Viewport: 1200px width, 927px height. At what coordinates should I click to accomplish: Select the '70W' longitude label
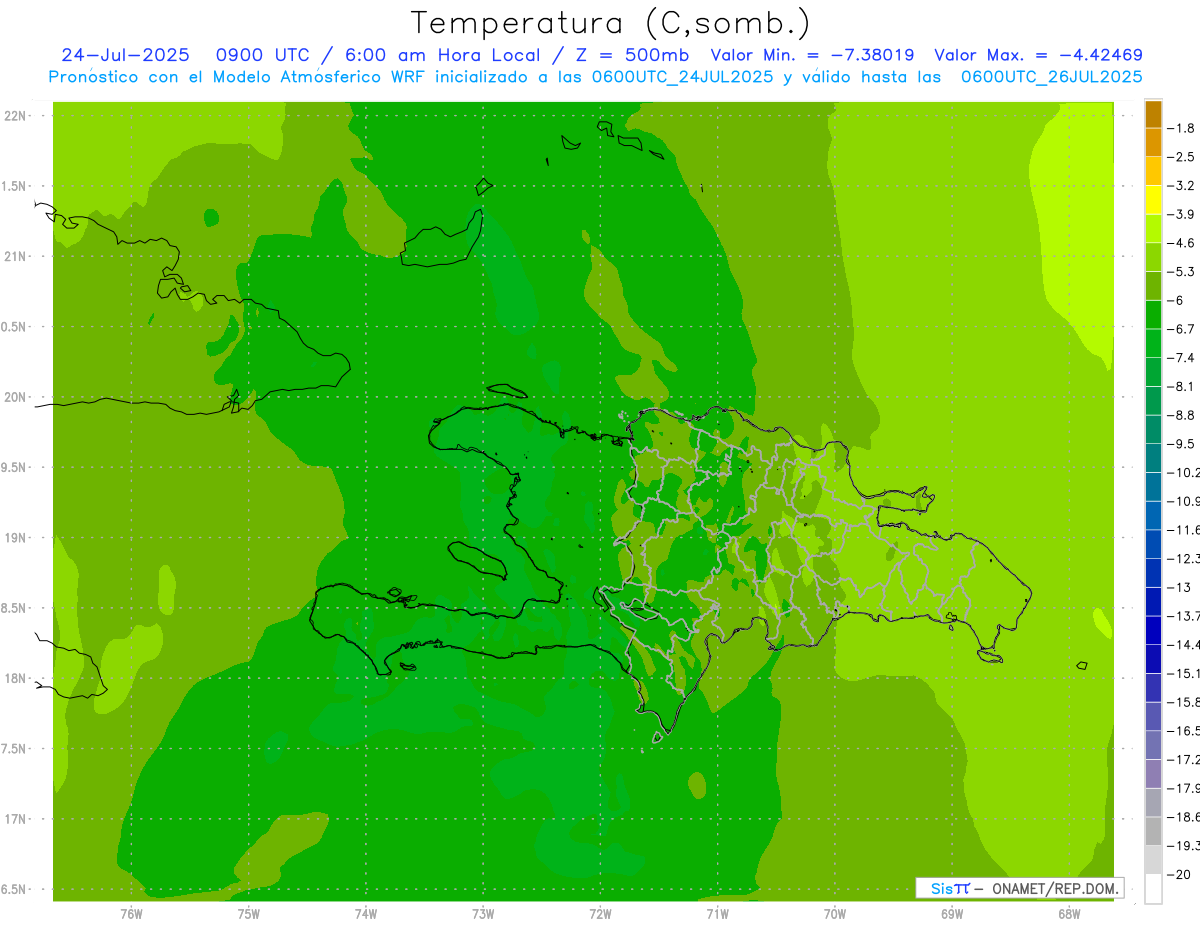[x=835, y=914]
